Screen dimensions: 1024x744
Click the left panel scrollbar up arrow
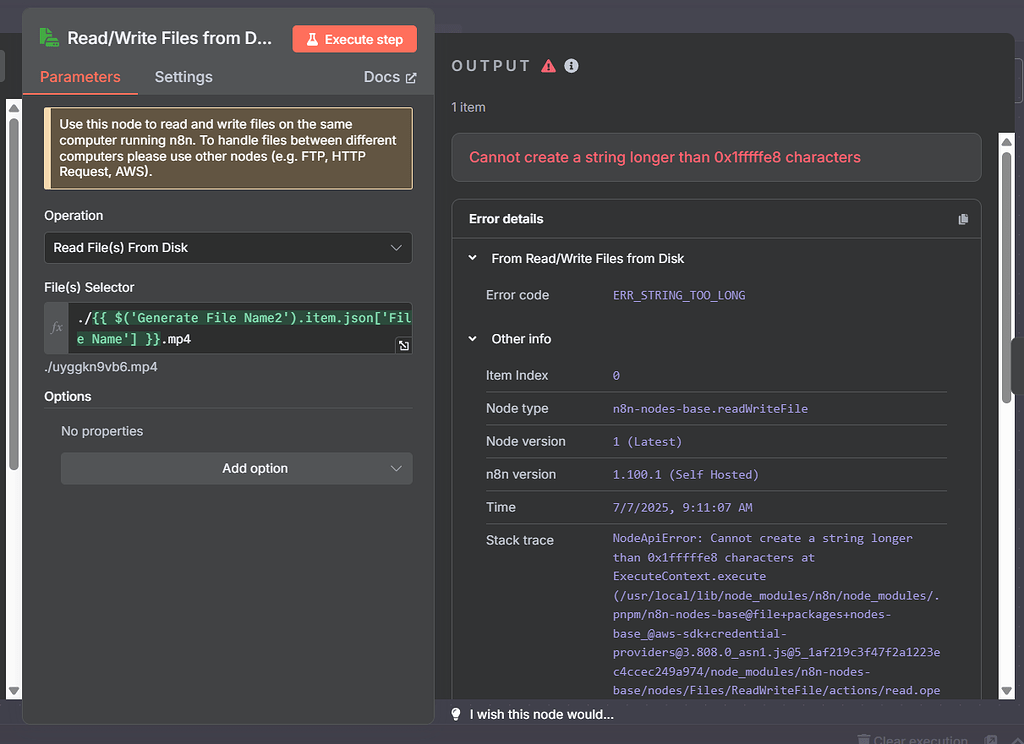(x=13, y=106)
